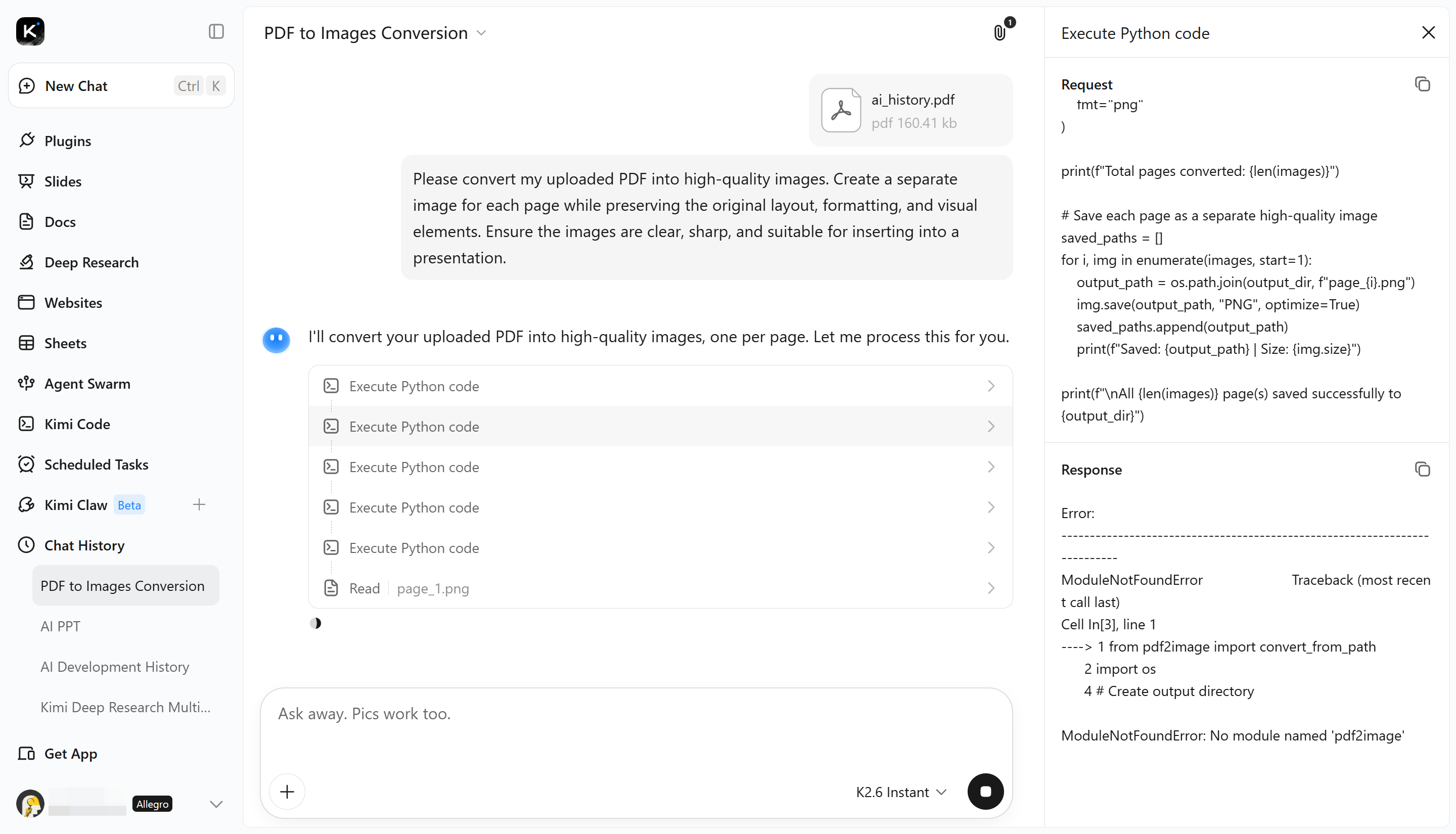This screenshot has height=834, width=1456.
Task: Stop the response generation
Action: 985,792
